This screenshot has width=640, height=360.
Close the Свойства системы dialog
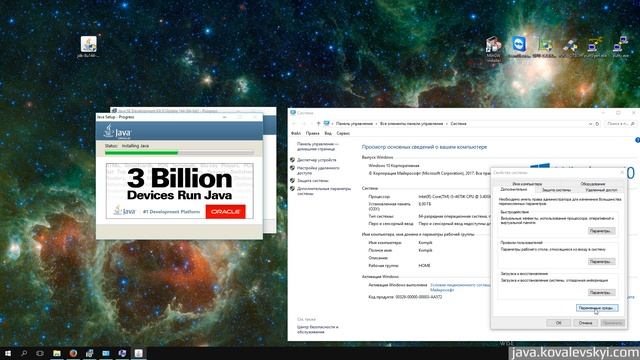point(622,173)
